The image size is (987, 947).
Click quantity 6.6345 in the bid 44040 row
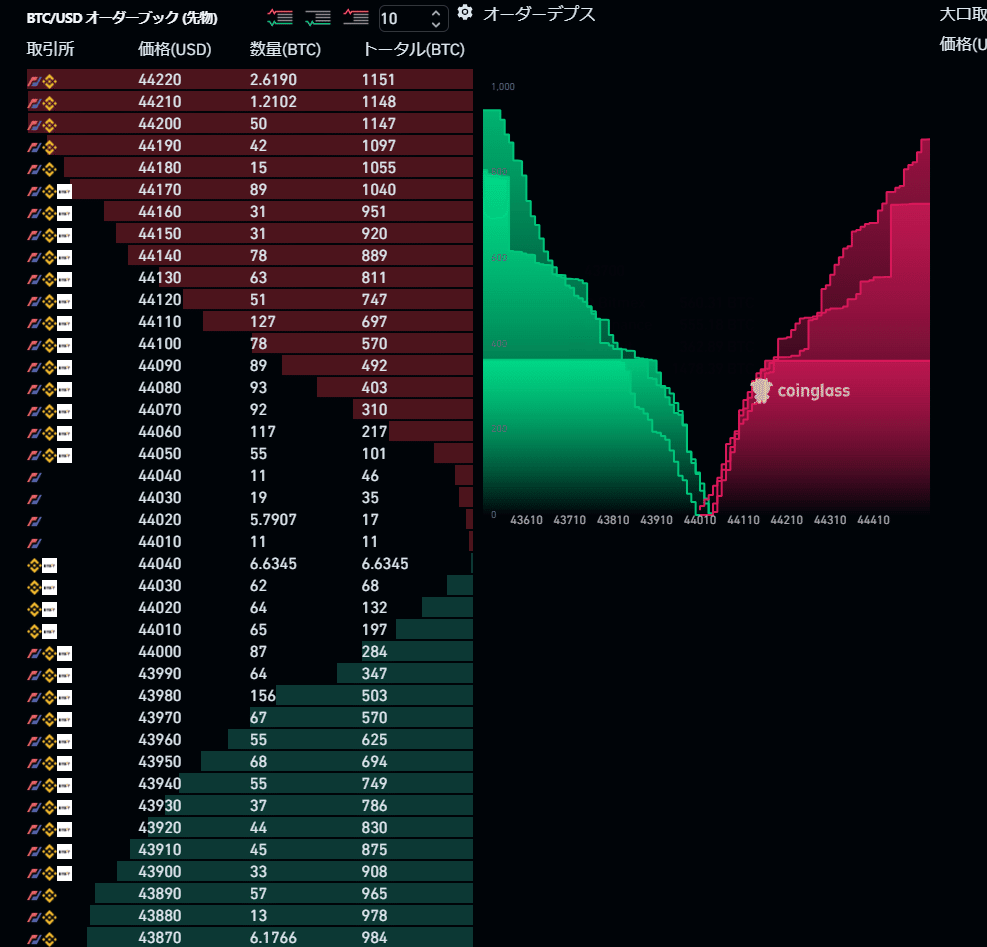point(273,564)
